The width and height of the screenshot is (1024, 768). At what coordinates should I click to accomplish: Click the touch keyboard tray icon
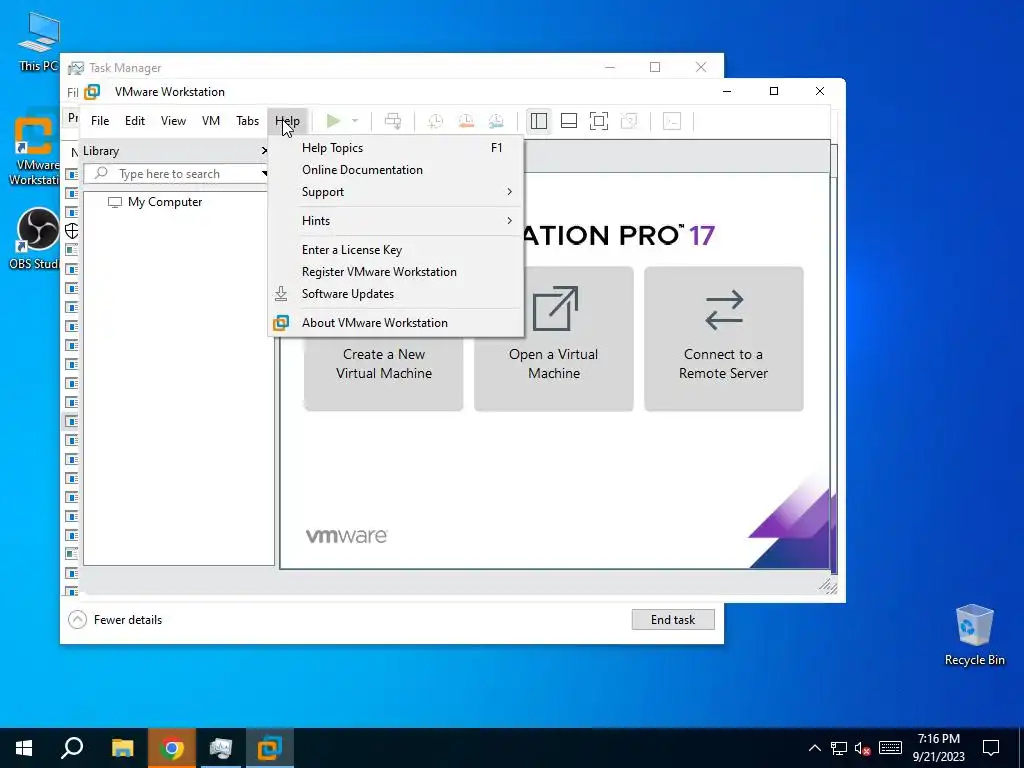[x=890, y=748]
